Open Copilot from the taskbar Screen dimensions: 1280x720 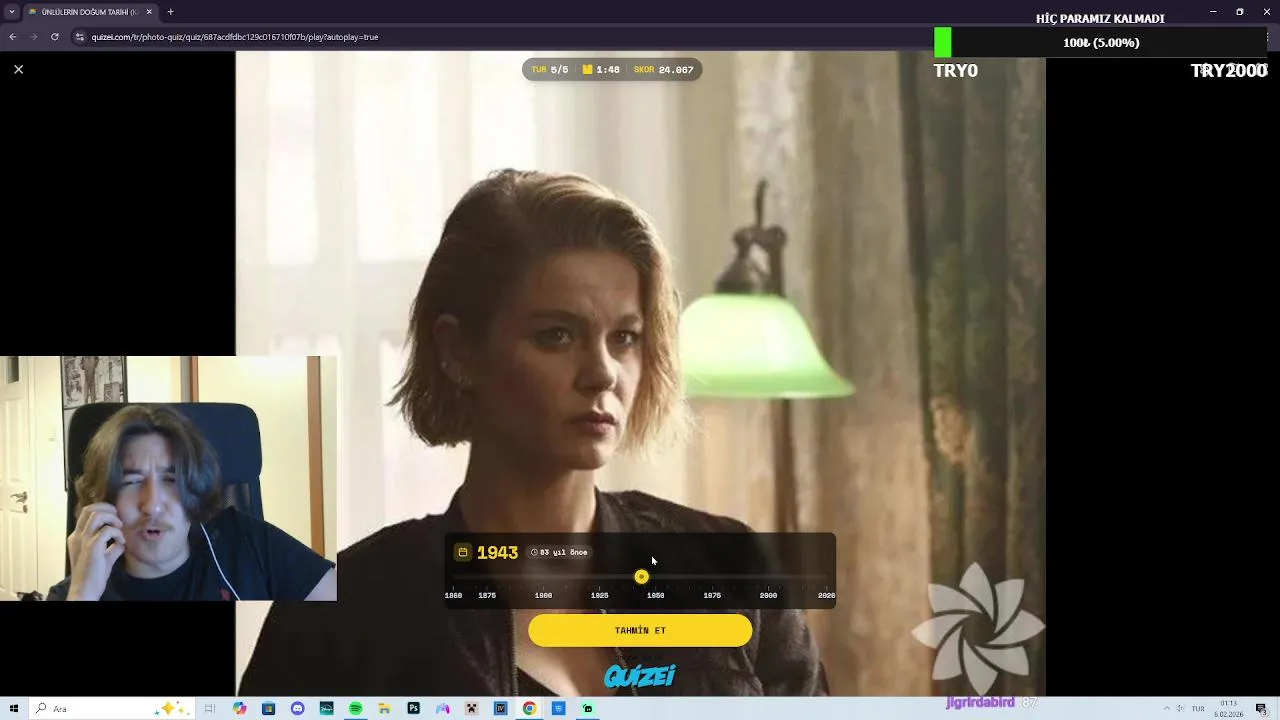[x=239, y=708]
